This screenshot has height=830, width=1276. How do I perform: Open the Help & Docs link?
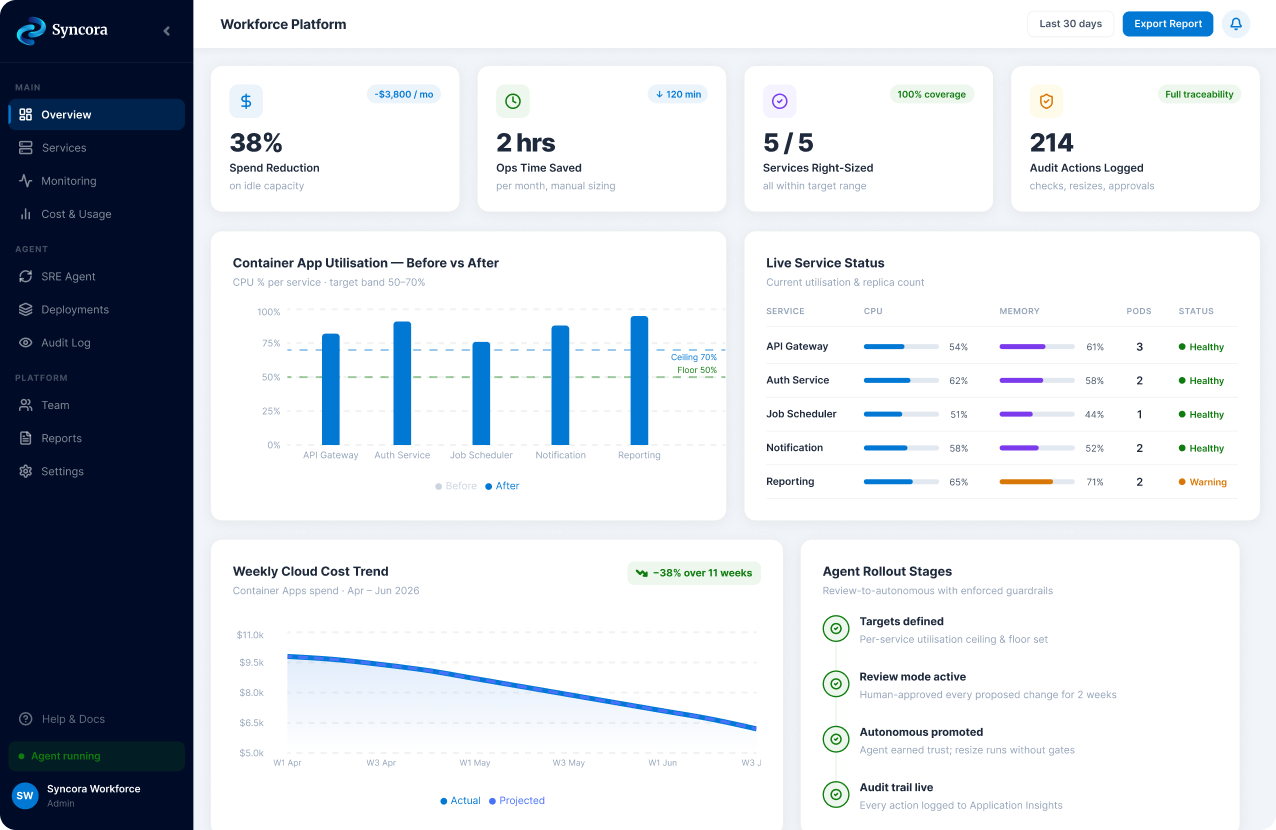(97, 720)
